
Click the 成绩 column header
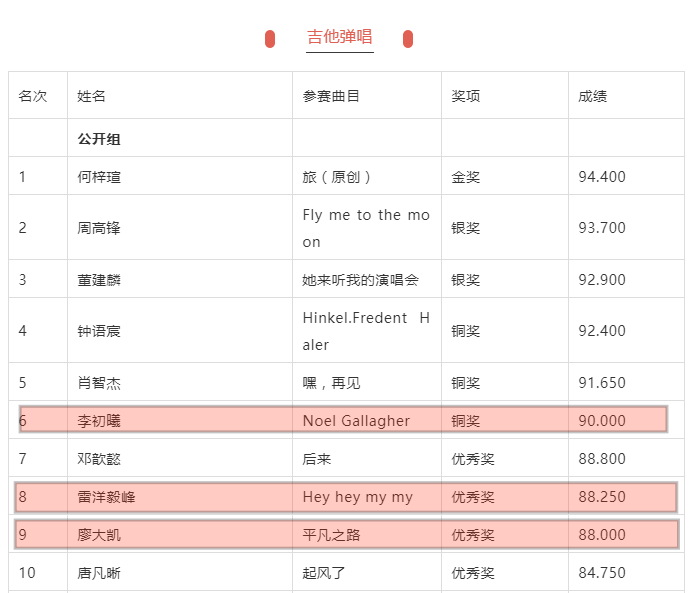click(x=593, y=96)
